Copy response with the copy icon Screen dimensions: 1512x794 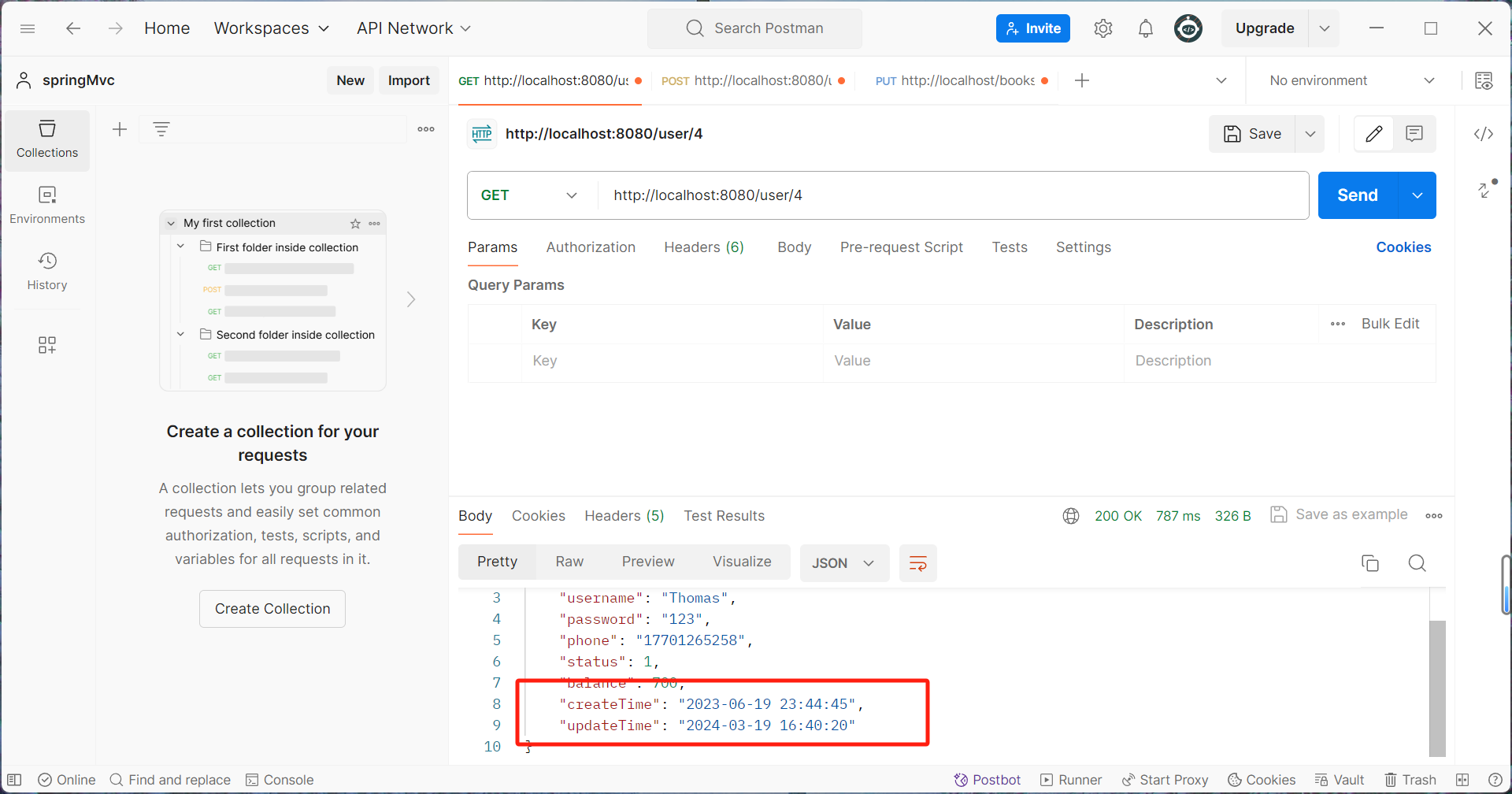point(1370,563)
